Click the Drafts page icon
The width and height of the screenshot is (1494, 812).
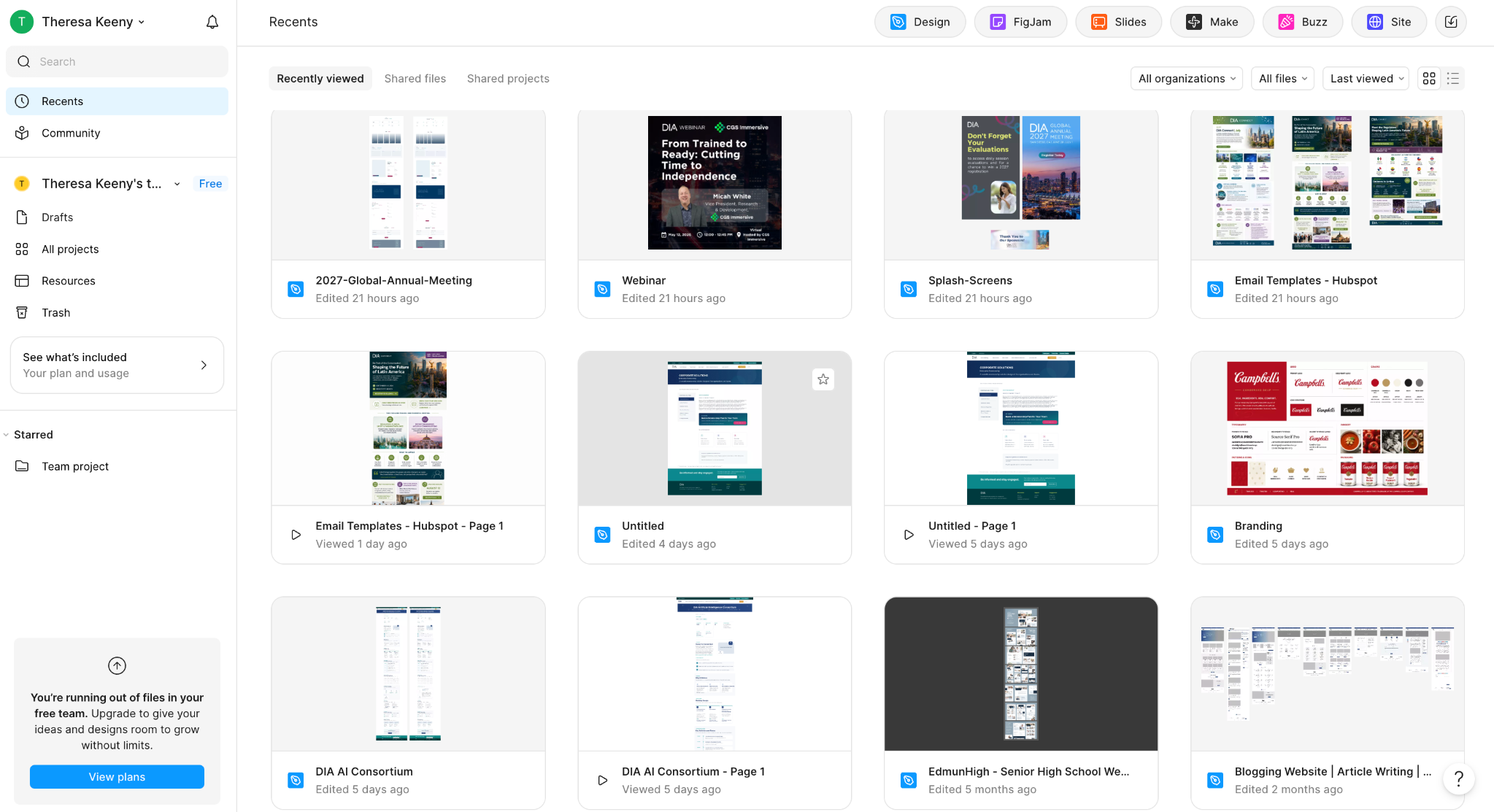[x=22, y=217]
